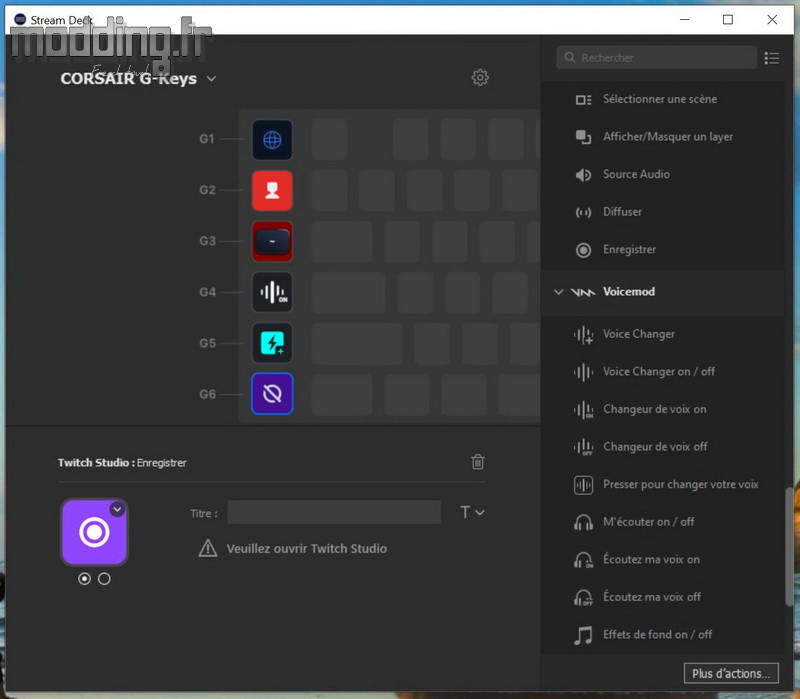Select the first key state radio button
This screenshot has width=800, height=699.
point(84,579)
